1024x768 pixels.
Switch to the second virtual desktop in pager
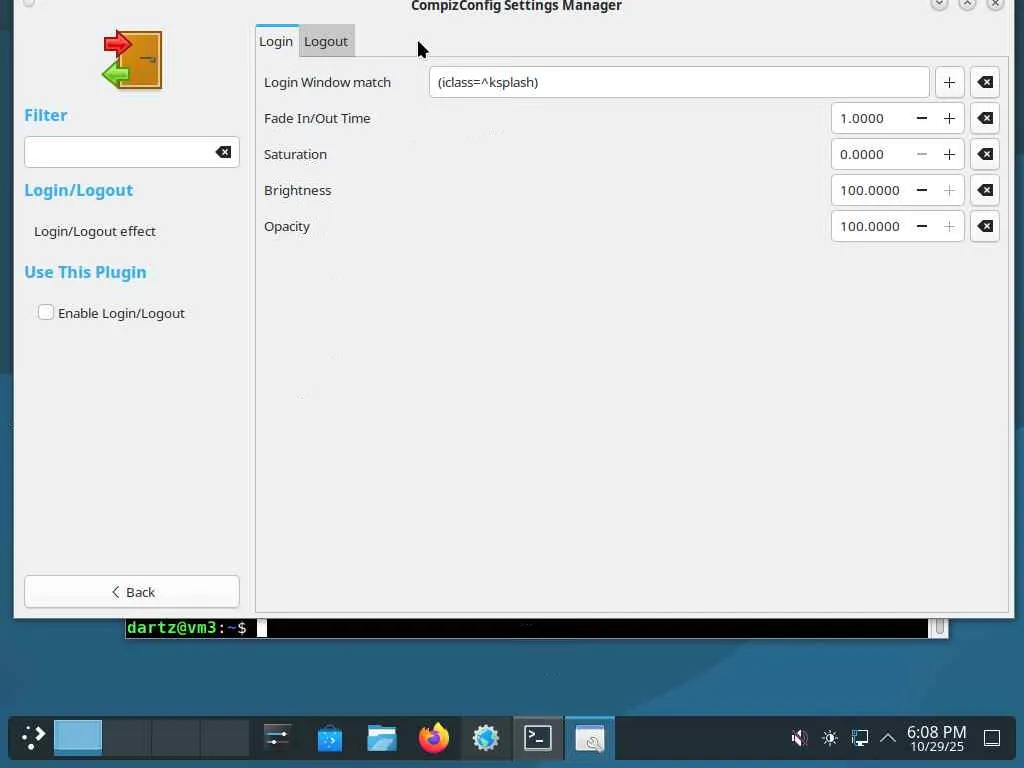127,738
